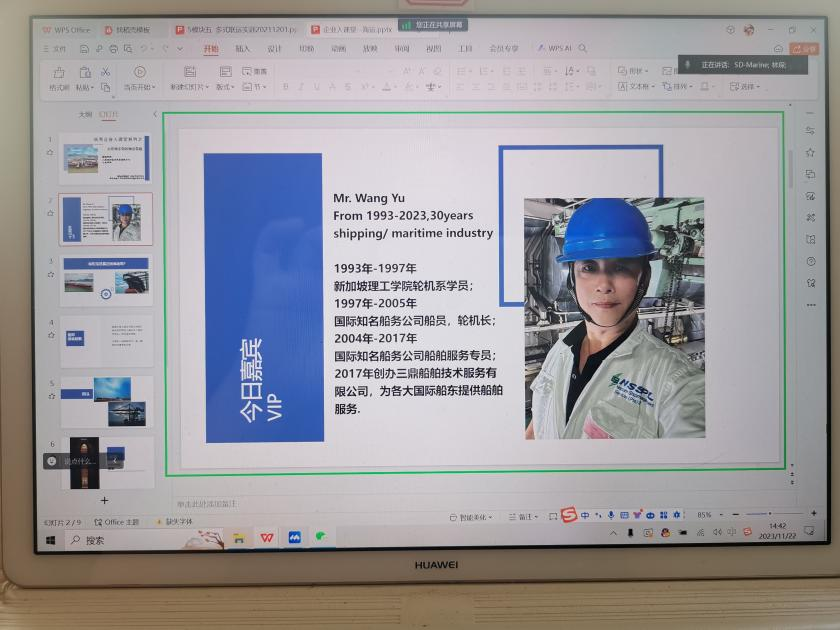Toggle the star marker beside slide 1
The height and width of the screenshot is (630, 840).
pos(51,153)
